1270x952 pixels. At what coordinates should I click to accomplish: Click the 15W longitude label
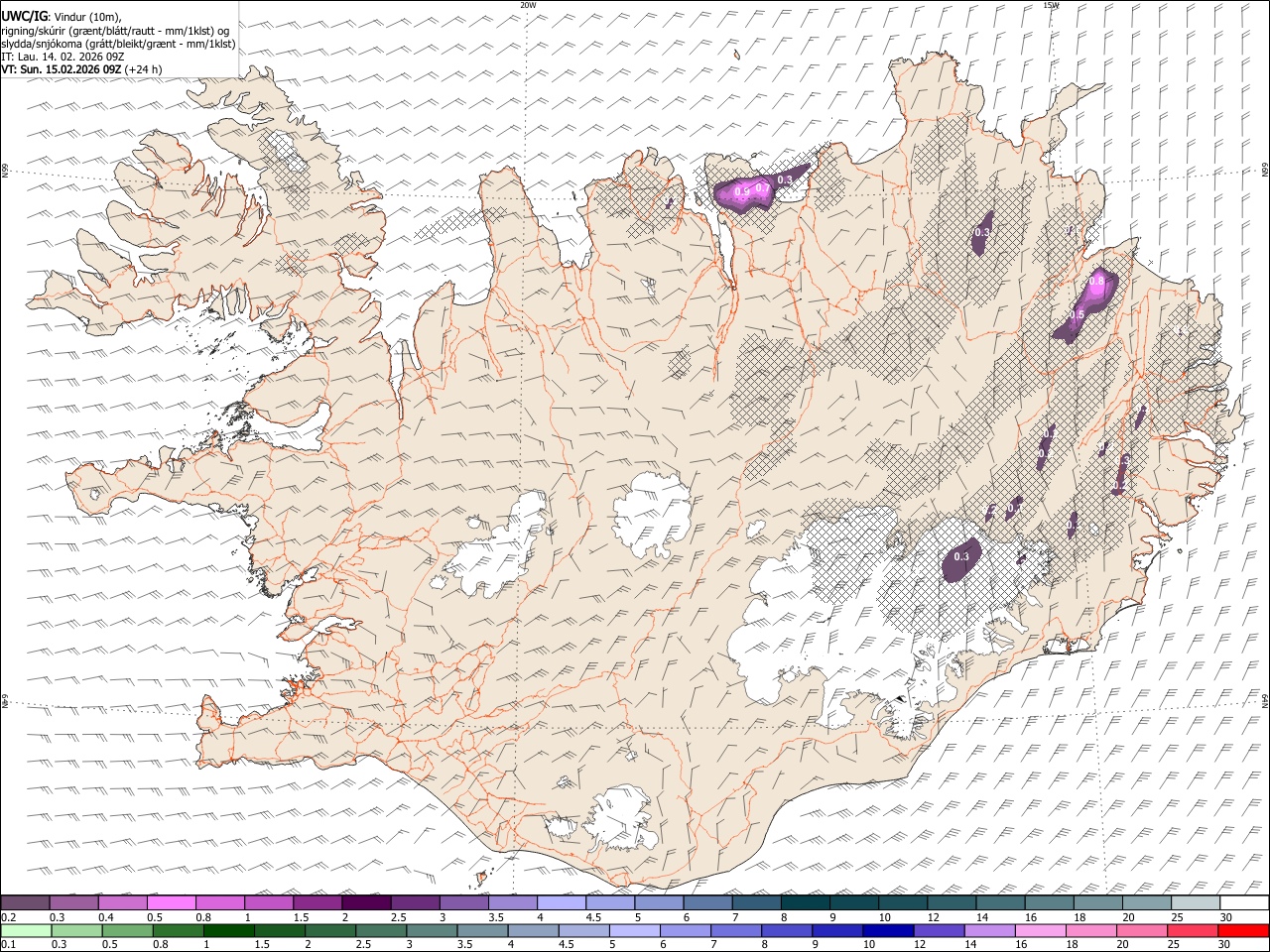point(1051,5)
